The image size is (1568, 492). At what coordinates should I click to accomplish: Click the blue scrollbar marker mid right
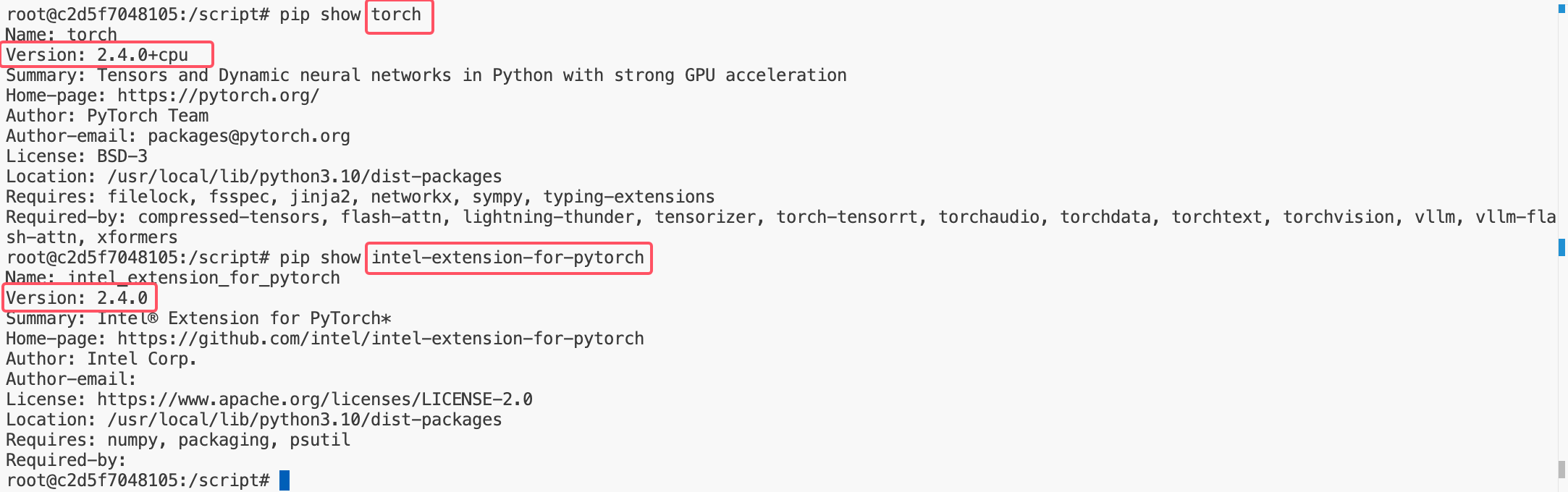click(x=1561, y=247)
